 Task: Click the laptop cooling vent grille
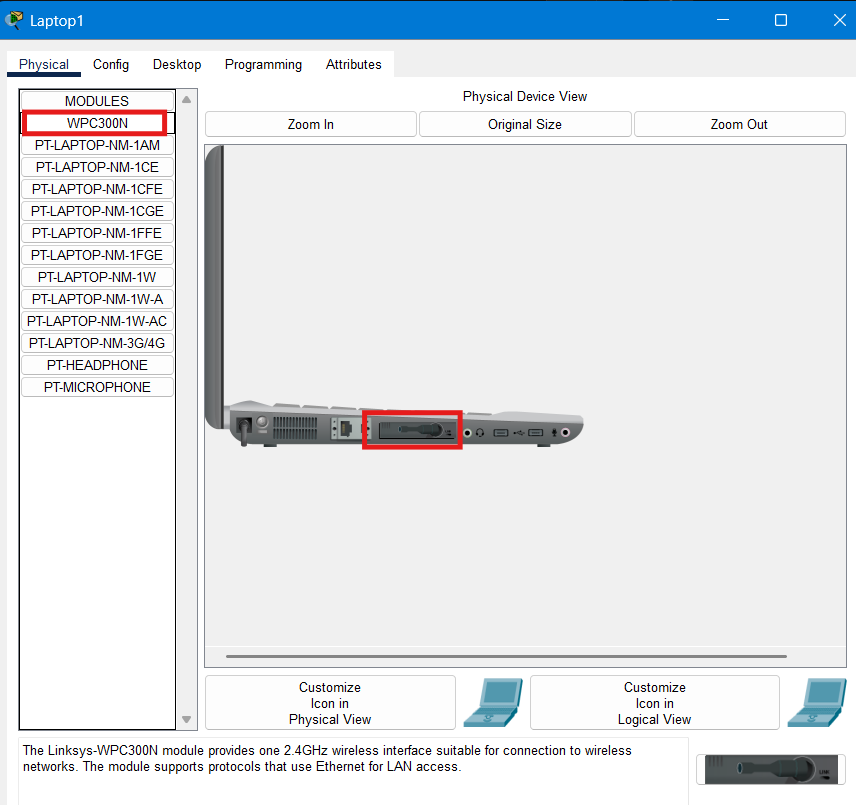click(x=295, y=428)
